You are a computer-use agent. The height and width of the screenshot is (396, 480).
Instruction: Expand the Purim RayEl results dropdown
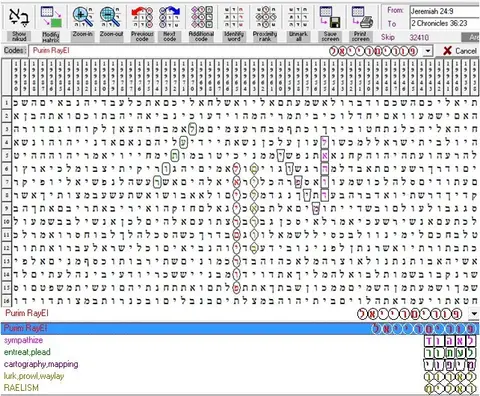474,313
